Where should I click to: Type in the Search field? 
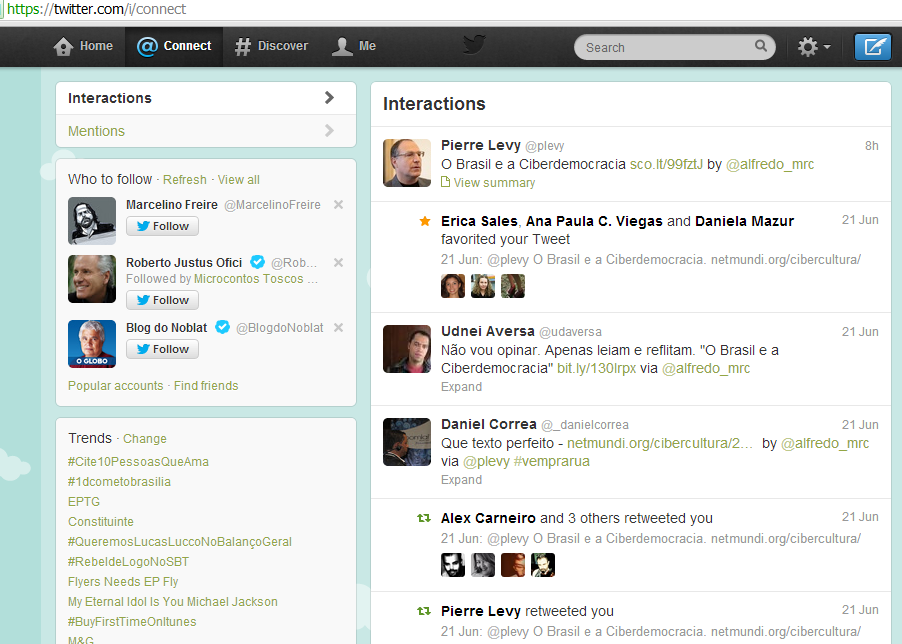pyautogui.click(x=665, y=47)
